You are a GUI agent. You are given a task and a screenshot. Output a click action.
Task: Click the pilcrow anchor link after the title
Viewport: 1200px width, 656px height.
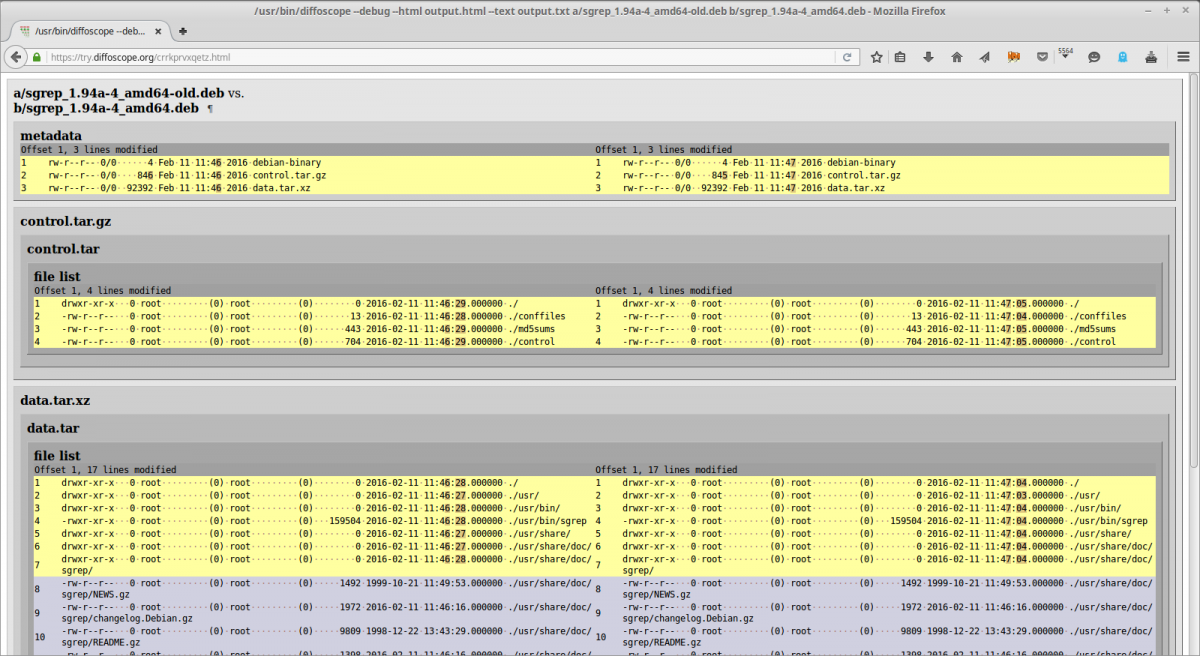209,108
